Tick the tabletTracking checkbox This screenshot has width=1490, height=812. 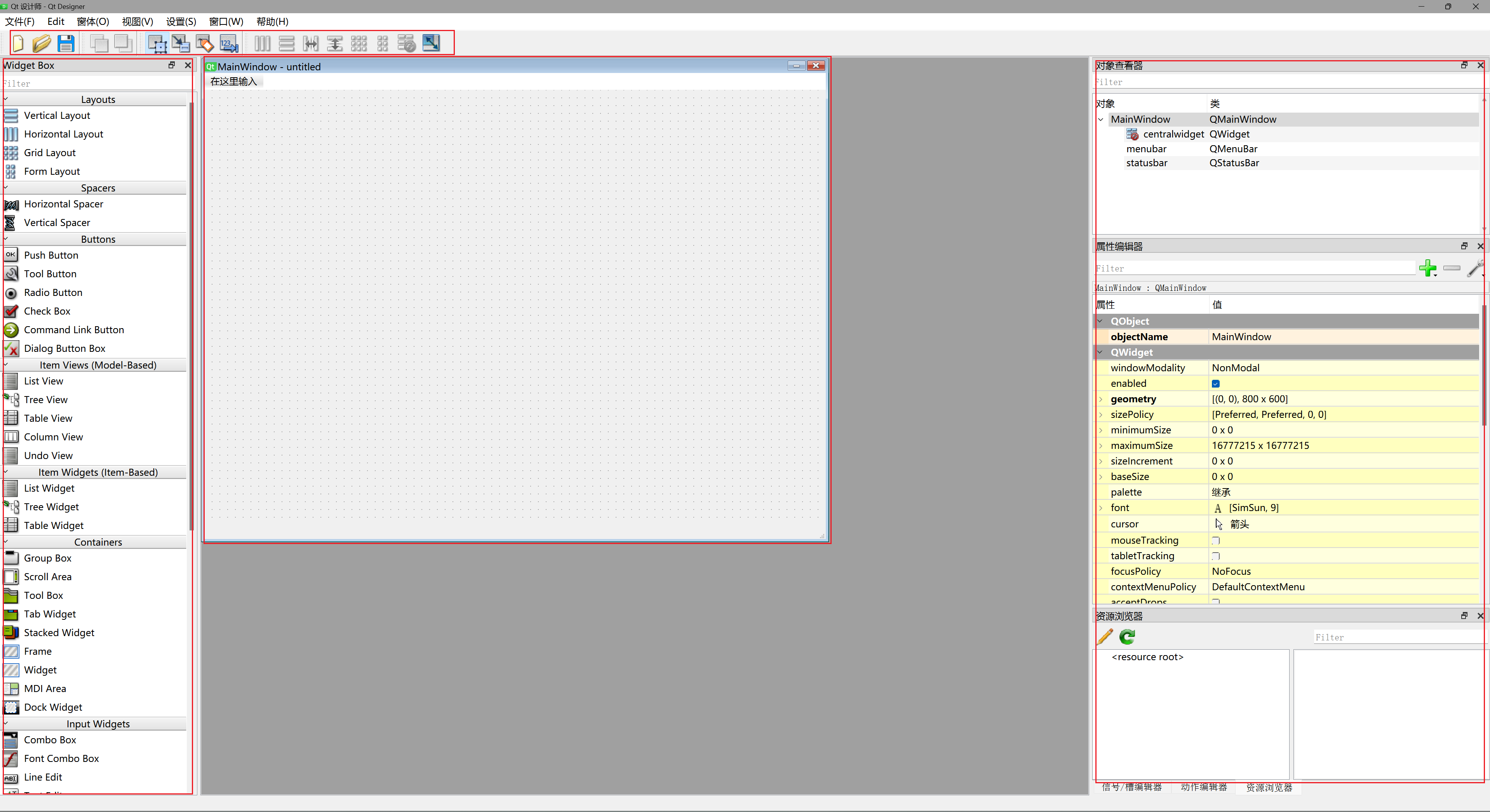coord(1216,556)
